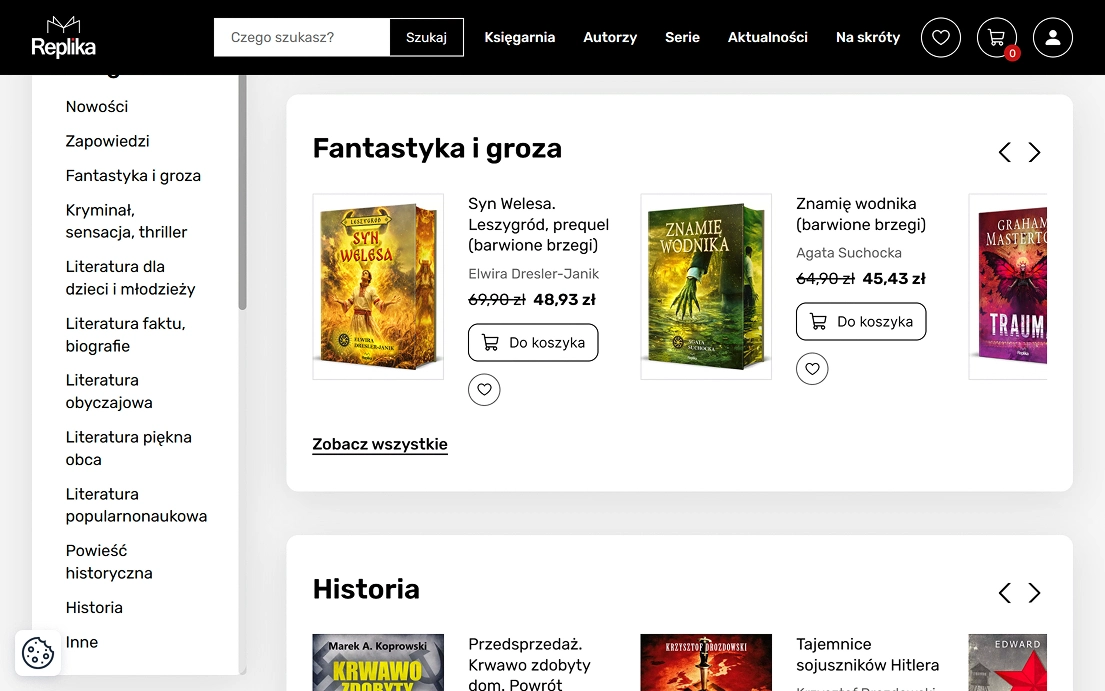Screen dimensions: 1105x691
Task: Open the wishlist heart icon in header
Action: point(941,37)
